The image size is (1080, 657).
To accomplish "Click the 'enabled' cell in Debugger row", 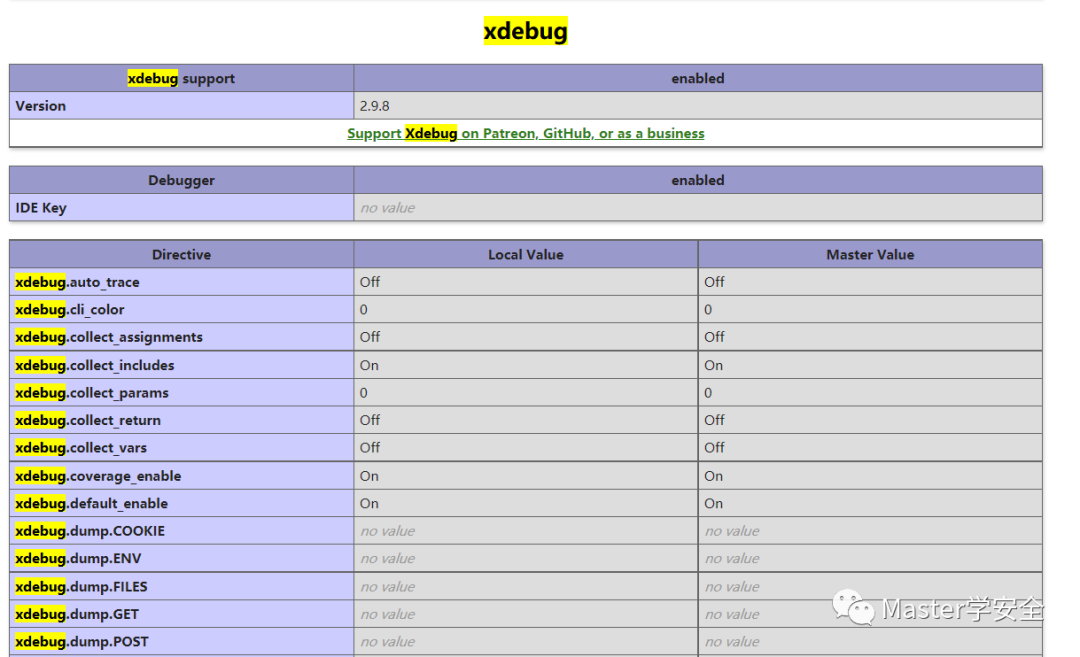I will (698, 180).
